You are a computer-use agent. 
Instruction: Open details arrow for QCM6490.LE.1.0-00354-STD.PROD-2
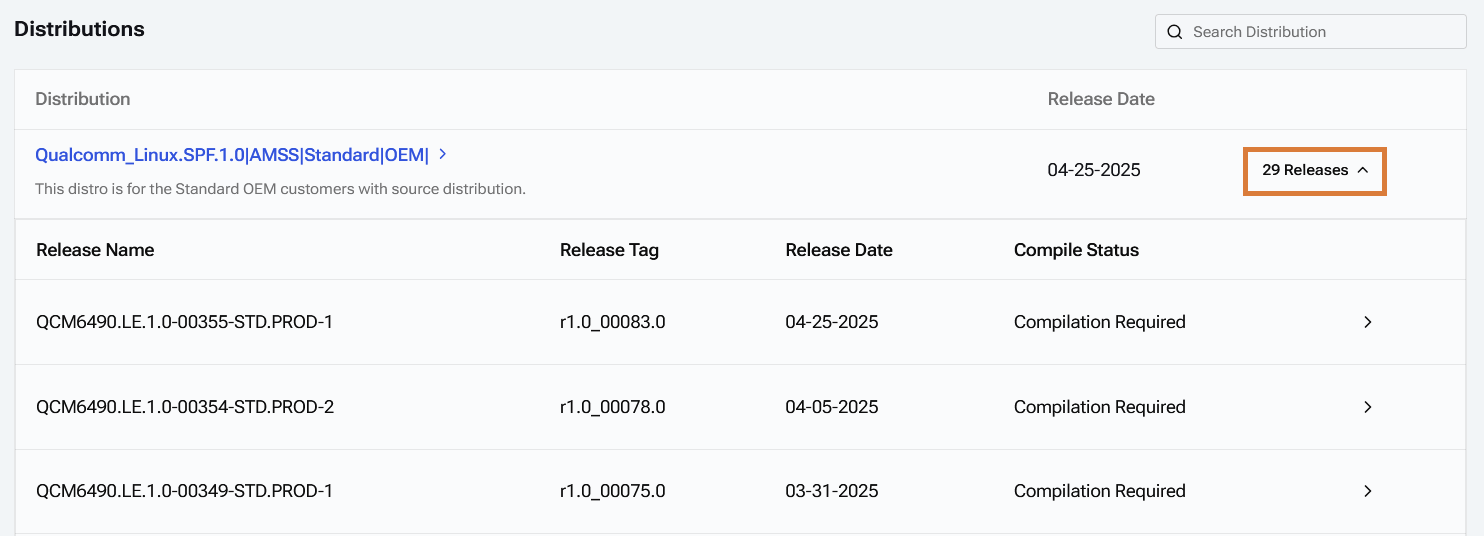1368,407
